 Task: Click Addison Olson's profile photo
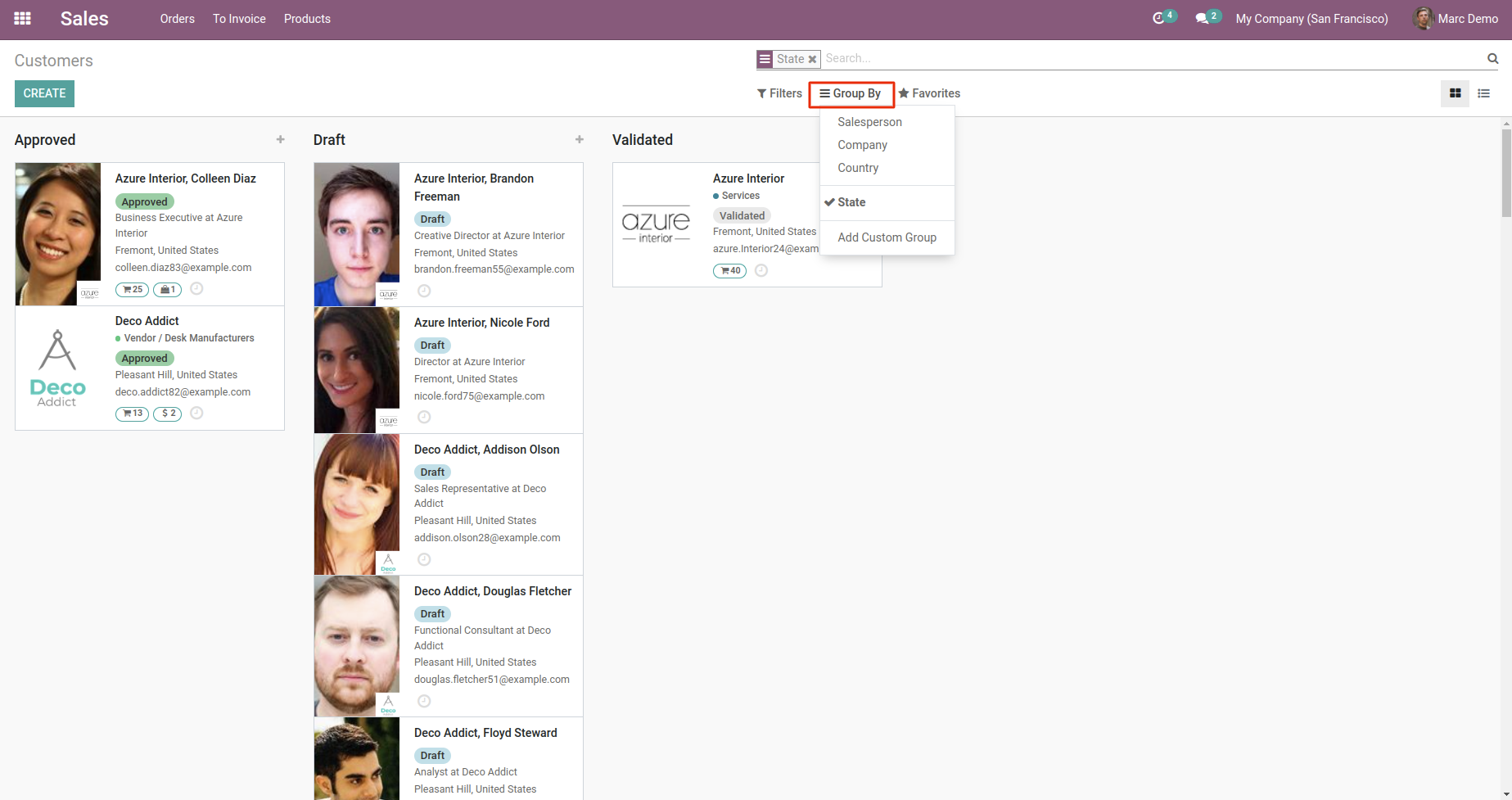coord(357,504)
